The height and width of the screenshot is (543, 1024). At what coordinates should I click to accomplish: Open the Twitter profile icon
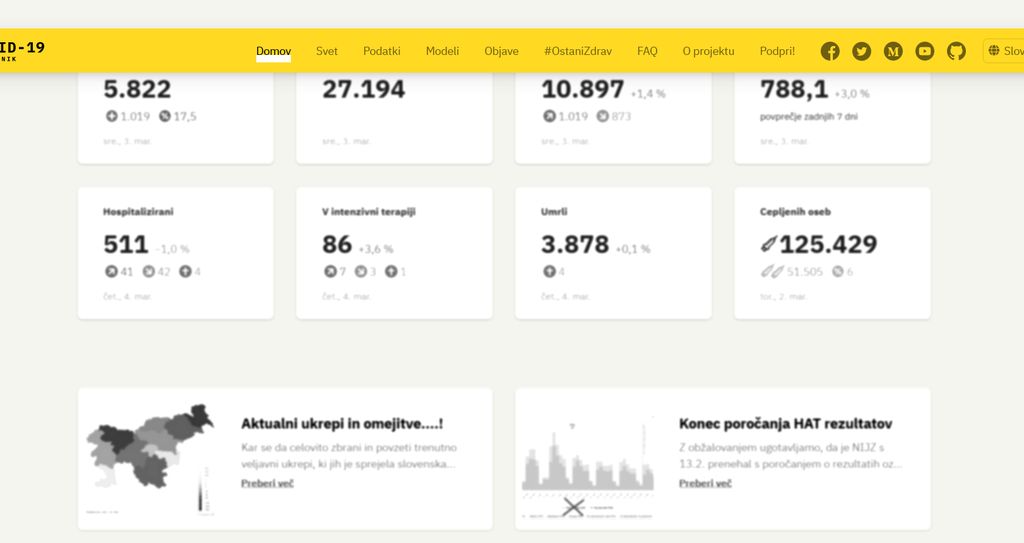[861, 51]
